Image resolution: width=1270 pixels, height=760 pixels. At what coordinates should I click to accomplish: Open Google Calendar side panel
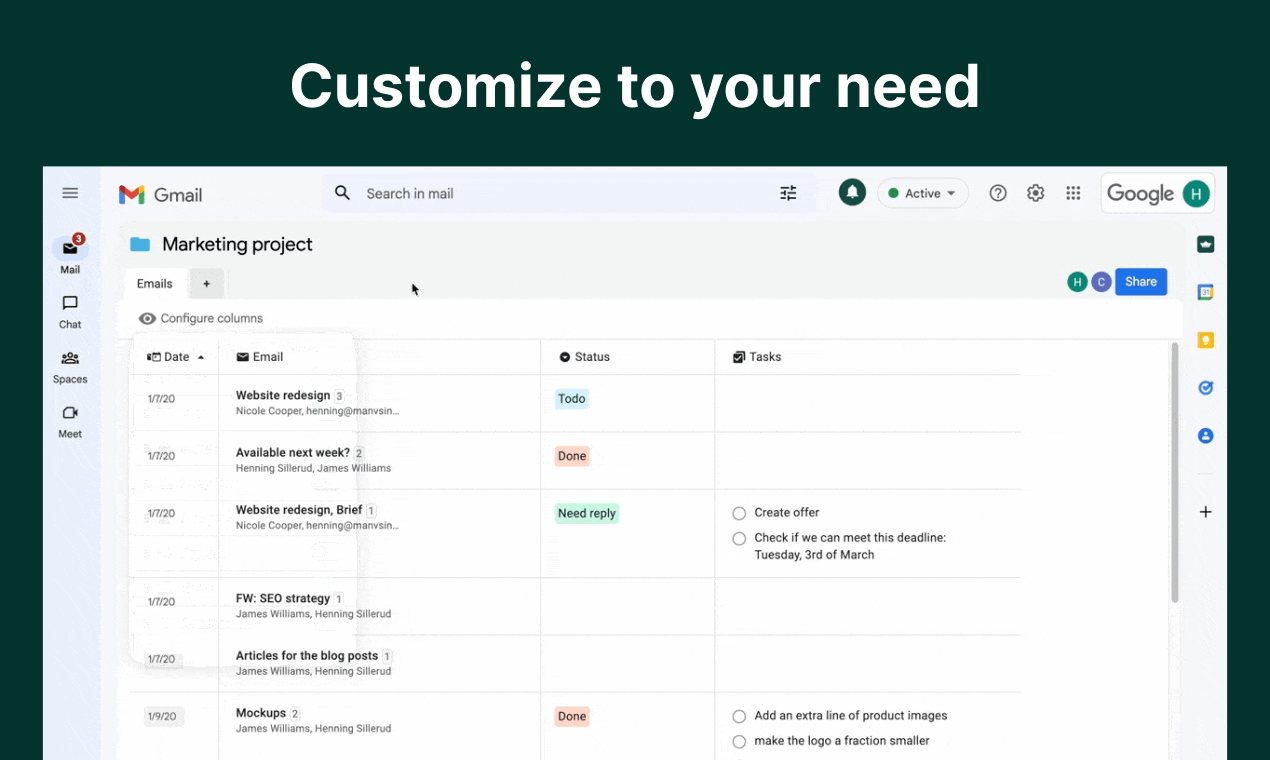(x=1205, y=292)
